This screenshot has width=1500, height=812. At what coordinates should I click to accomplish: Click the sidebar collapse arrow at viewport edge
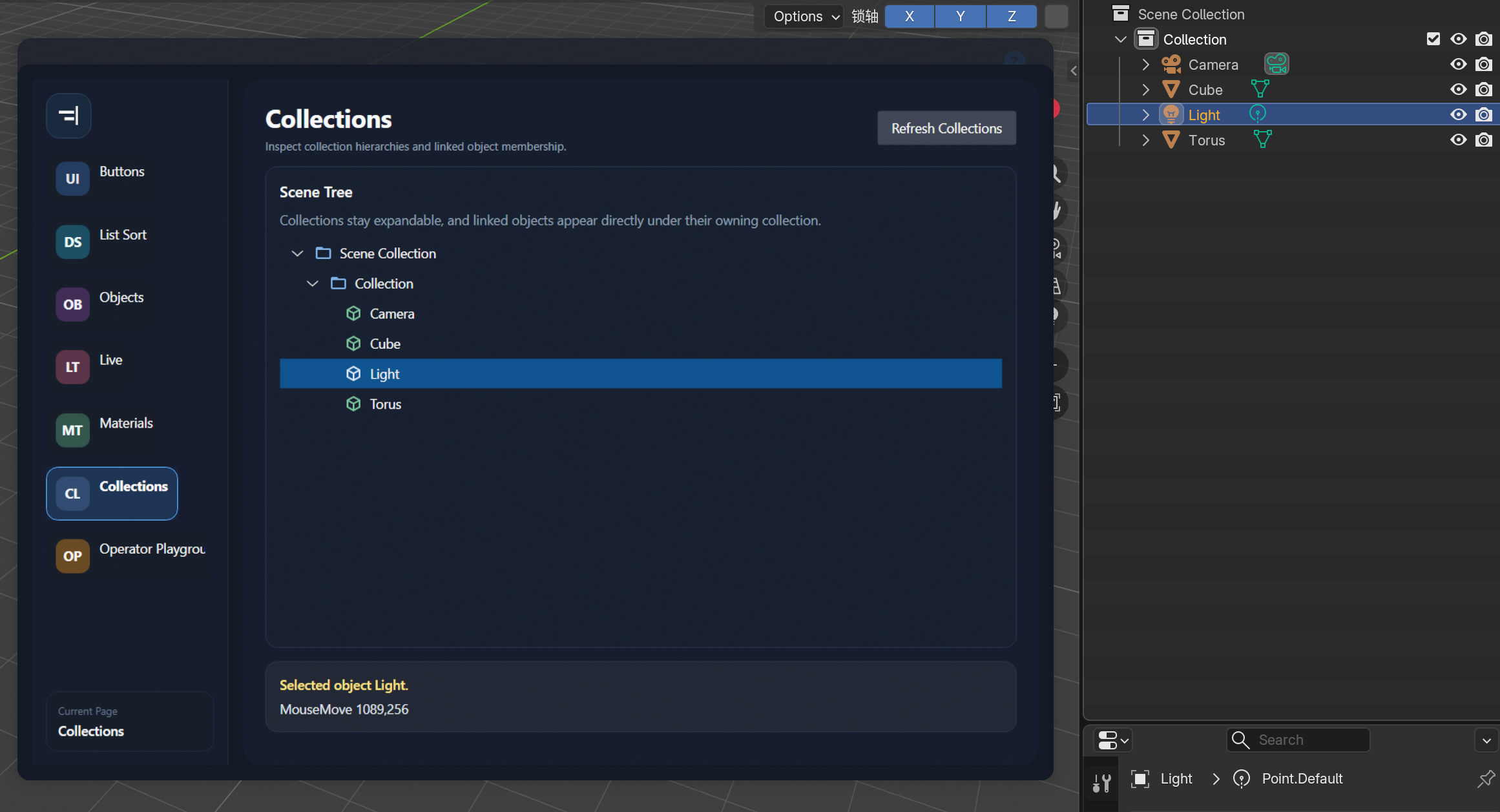coord(1074,71)
